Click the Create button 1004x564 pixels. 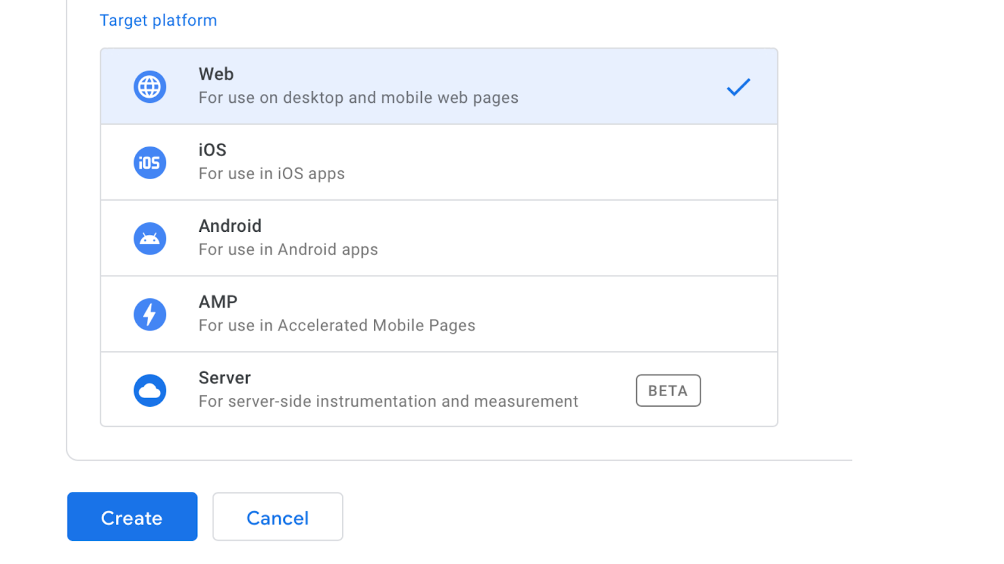[132, 517]
